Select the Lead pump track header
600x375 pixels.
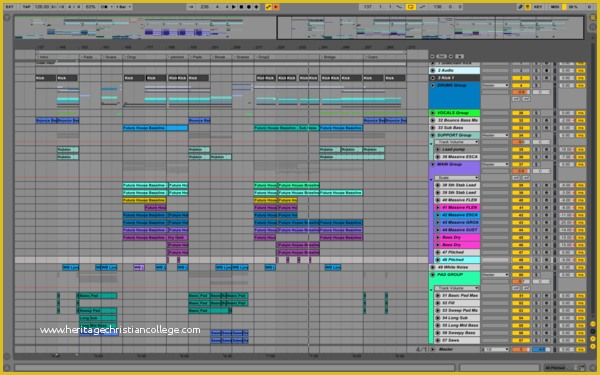coord(457,149)
